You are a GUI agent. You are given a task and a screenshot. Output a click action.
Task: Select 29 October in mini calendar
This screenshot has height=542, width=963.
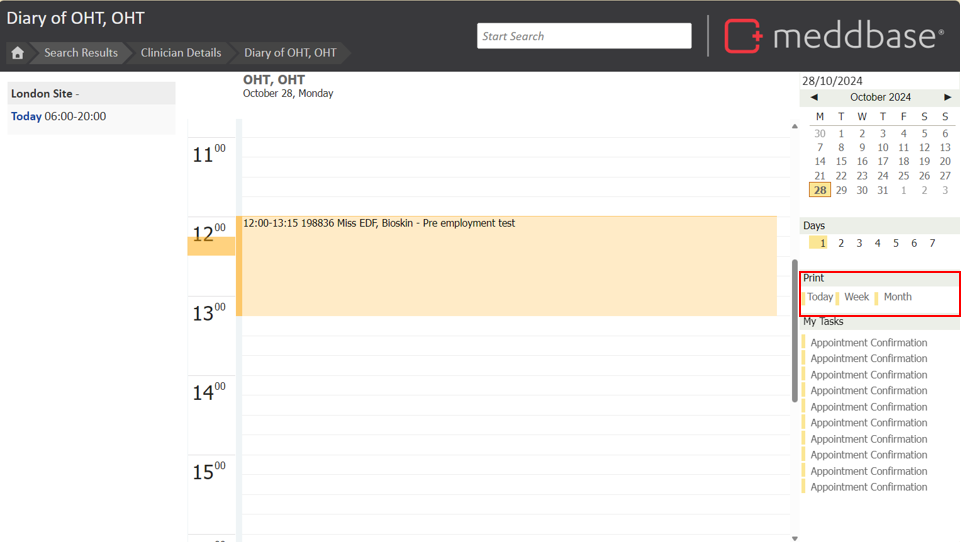841,190
